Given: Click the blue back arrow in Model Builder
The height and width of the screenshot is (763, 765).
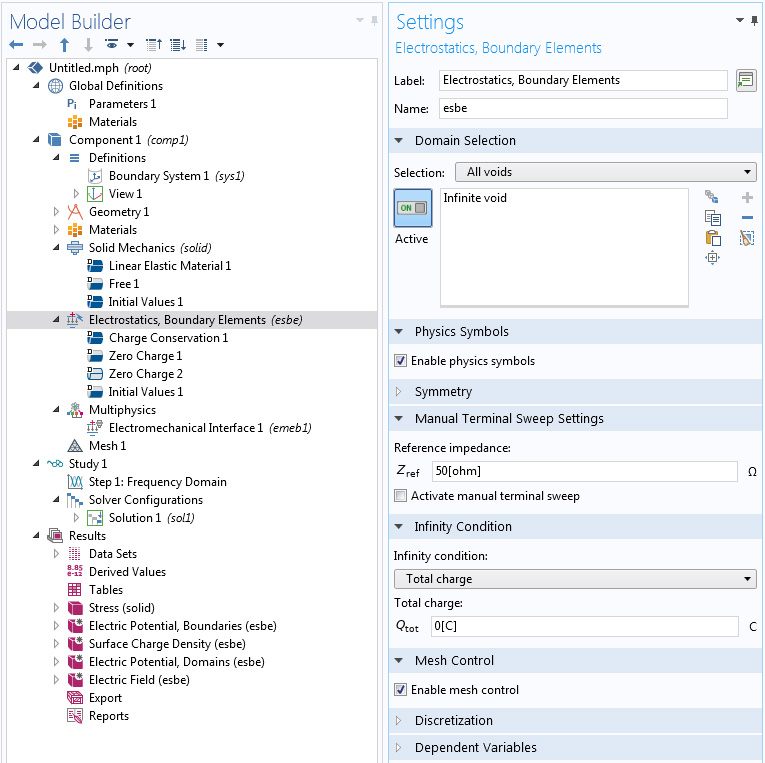Looking at the screenshot, I should click(16, 45).
